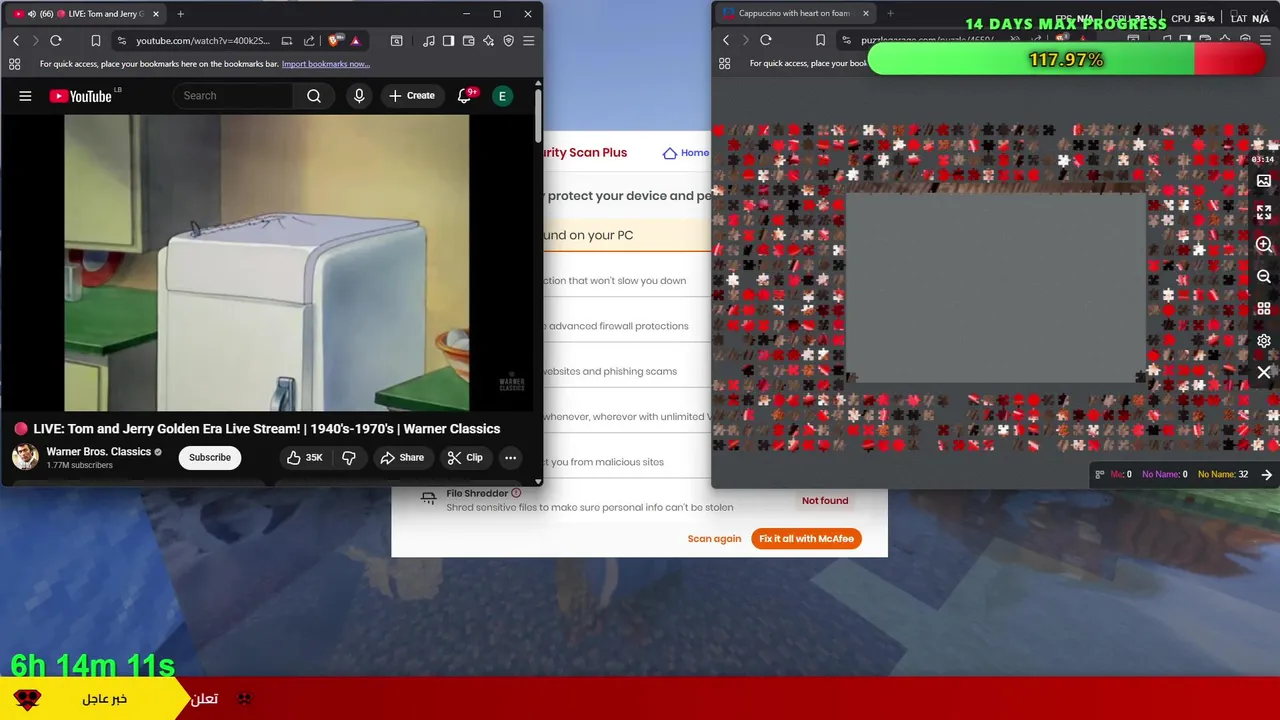
Task: Mute the YouTube tab audio icon
Action: [32, 14]
